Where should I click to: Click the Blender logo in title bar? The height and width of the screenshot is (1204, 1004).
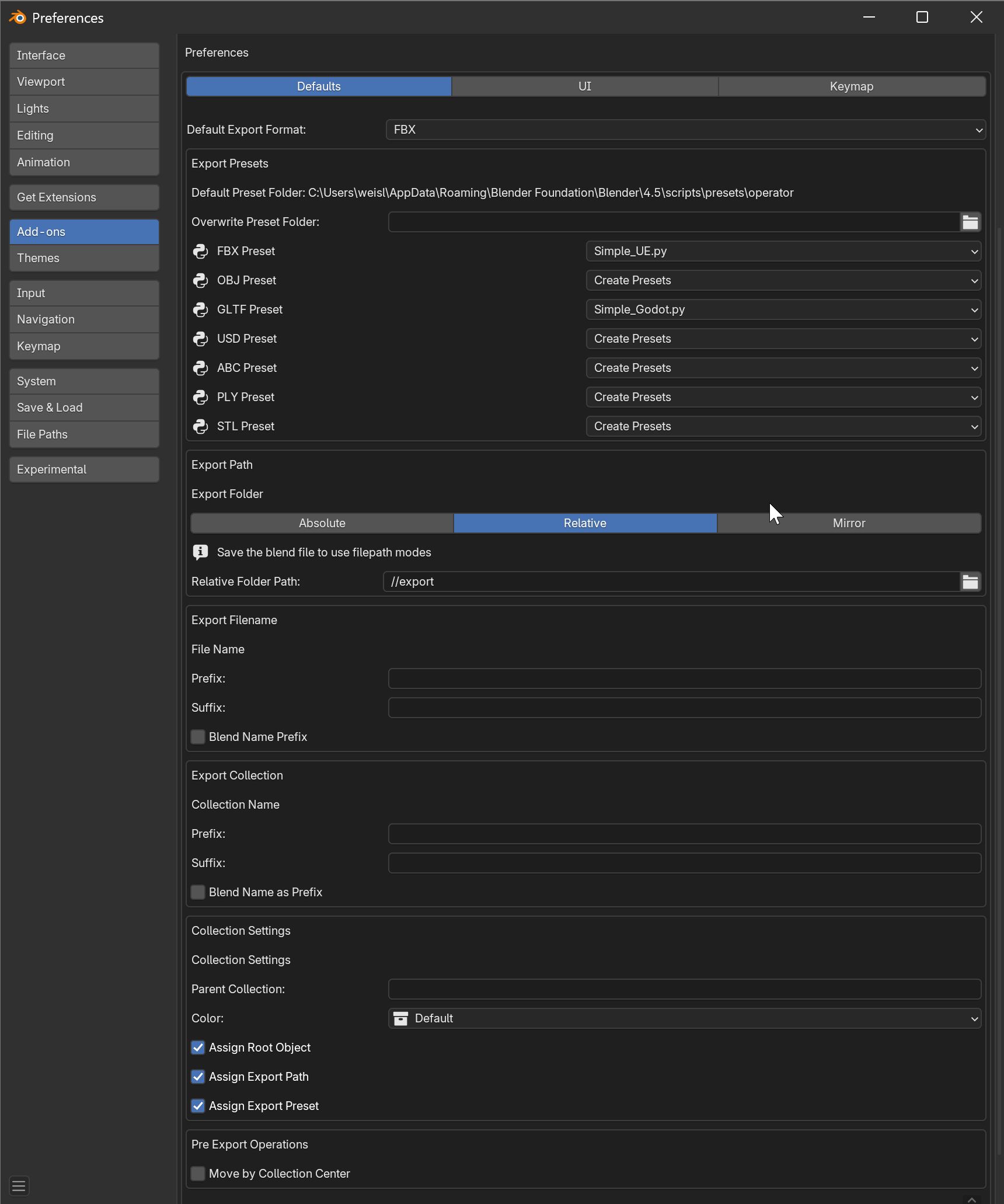18,18
